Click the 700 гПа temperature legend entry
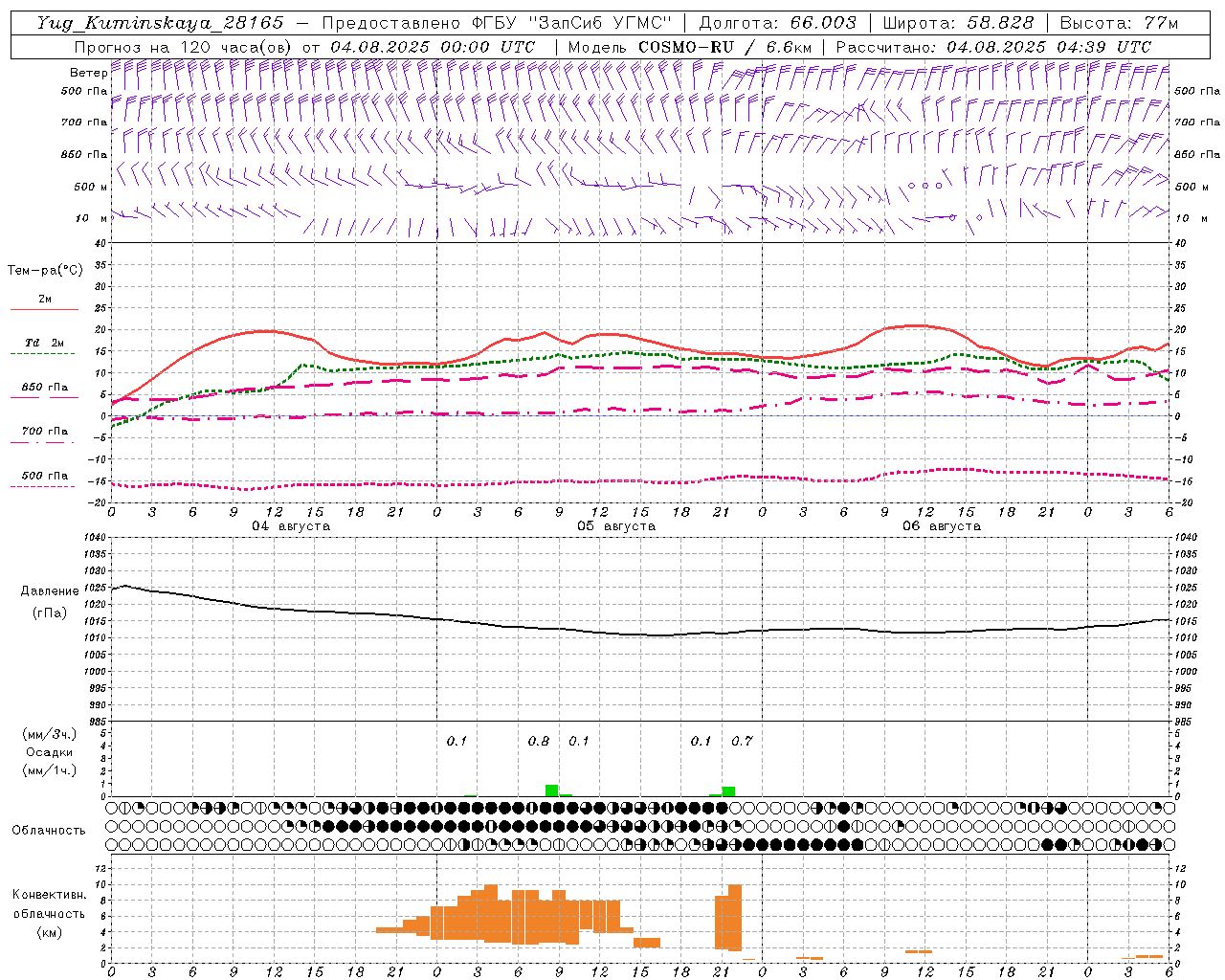Viewport: 1225px width, 980px height. (44, 431)
